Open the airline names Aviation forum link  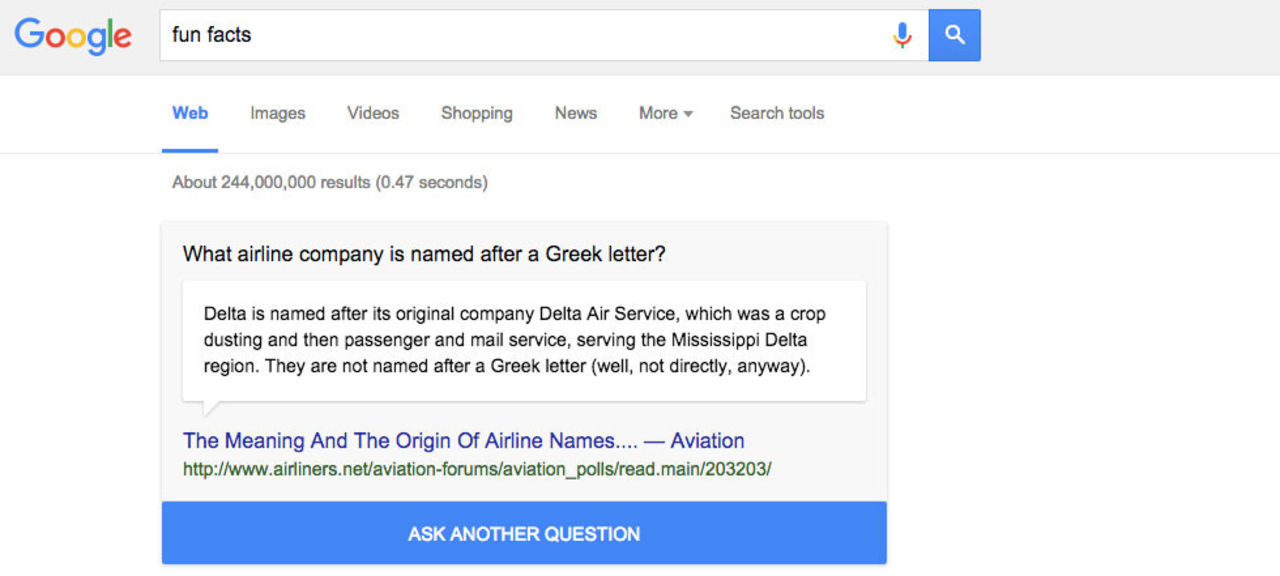point(462,440)
